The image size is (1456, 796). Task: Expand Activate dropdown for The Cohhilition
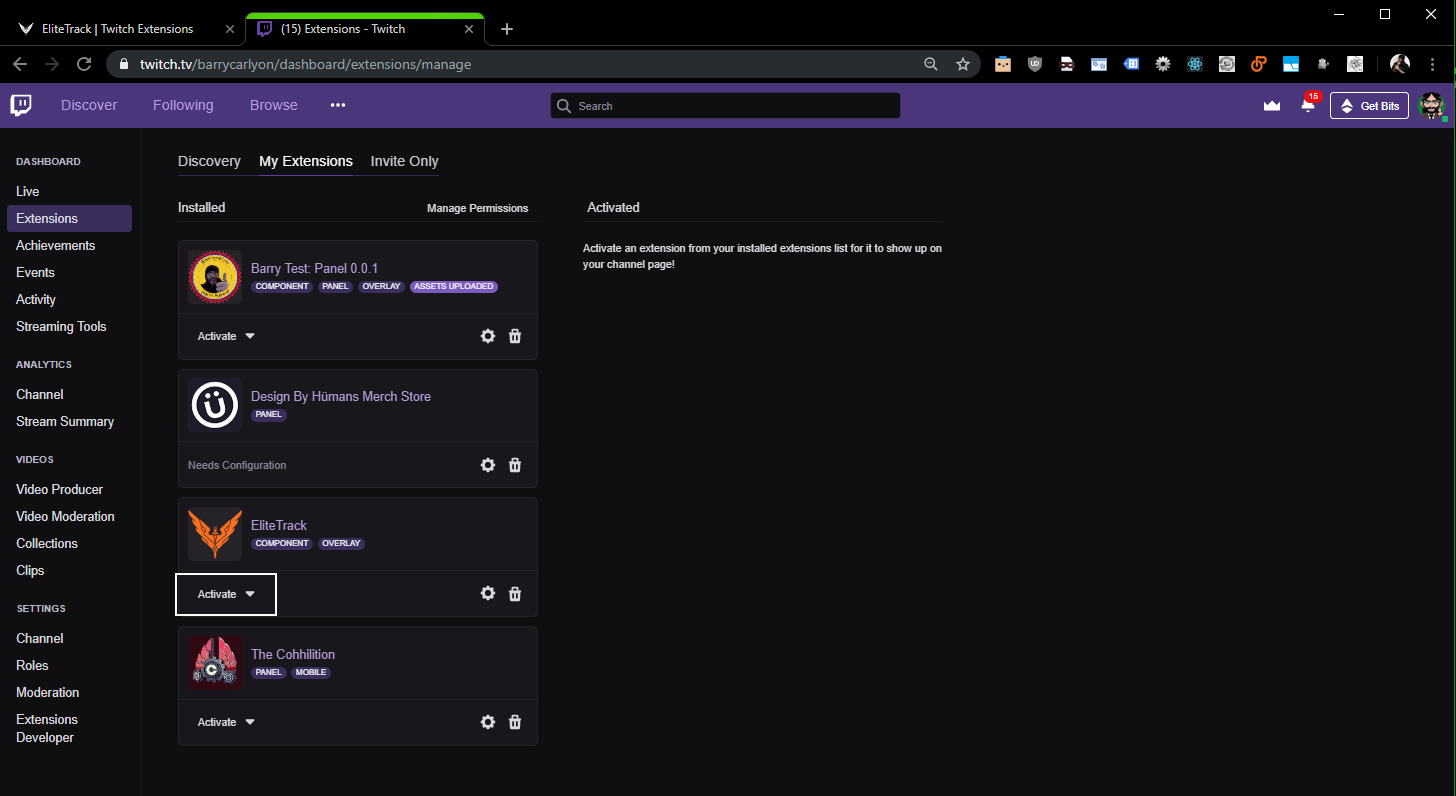coord(227,722)
